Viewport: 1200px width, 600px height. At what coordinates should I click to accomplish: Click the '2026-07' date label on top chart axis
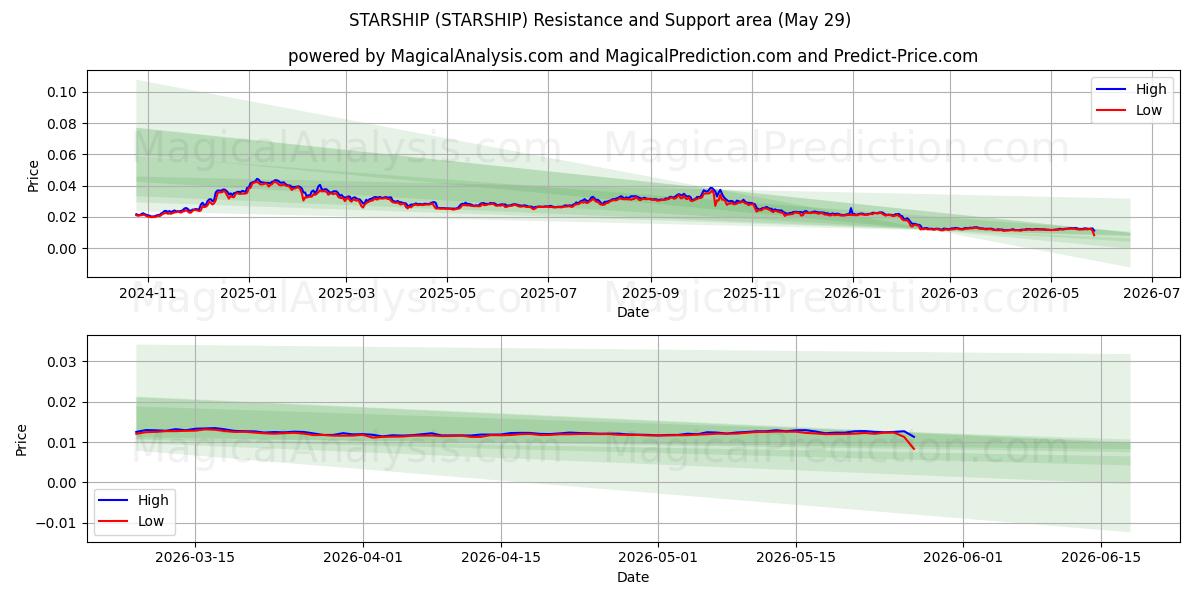(1152, 294)
